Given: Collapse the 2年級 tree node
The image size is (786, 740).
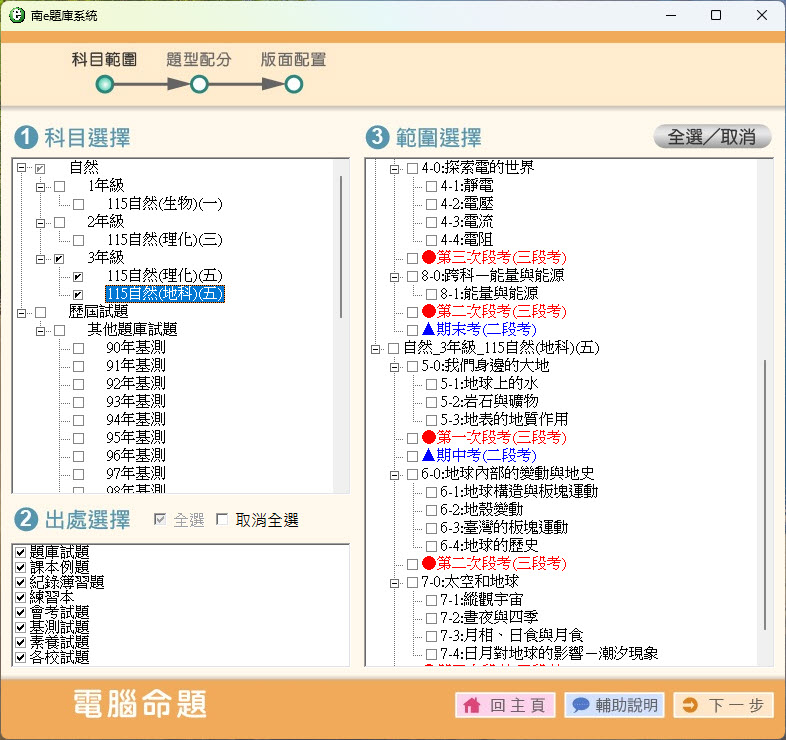Looking at the screenshot, I should [40, 223].
